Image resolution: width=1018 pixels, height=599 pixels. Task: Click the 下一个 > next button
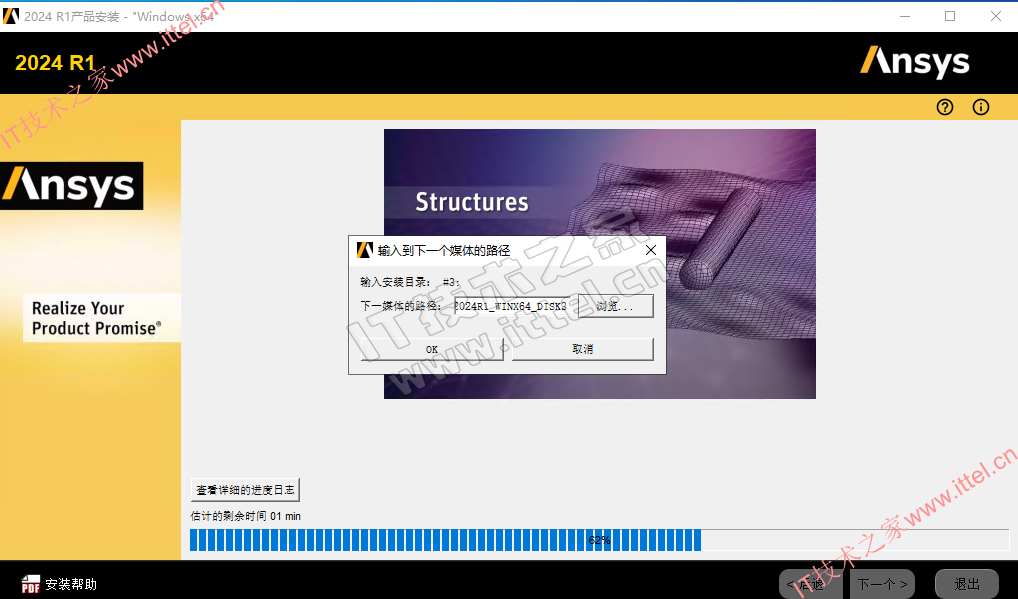click(882, 584)
